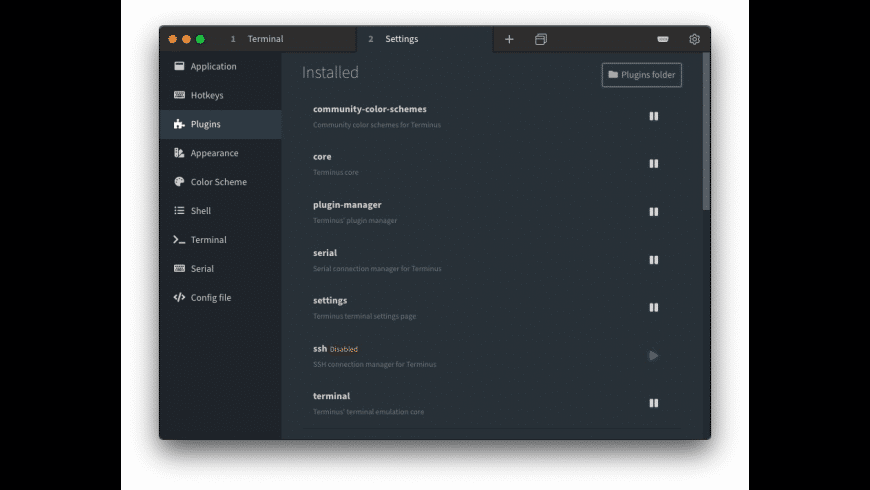Click the duplicate window icon in the tab bar
The image size is (870, 490).
(x=540, y=39)
